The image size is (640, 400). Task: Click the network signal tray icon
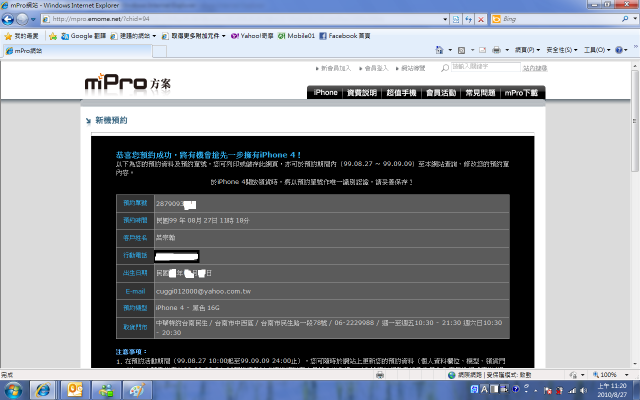click(x=572, y=390)
